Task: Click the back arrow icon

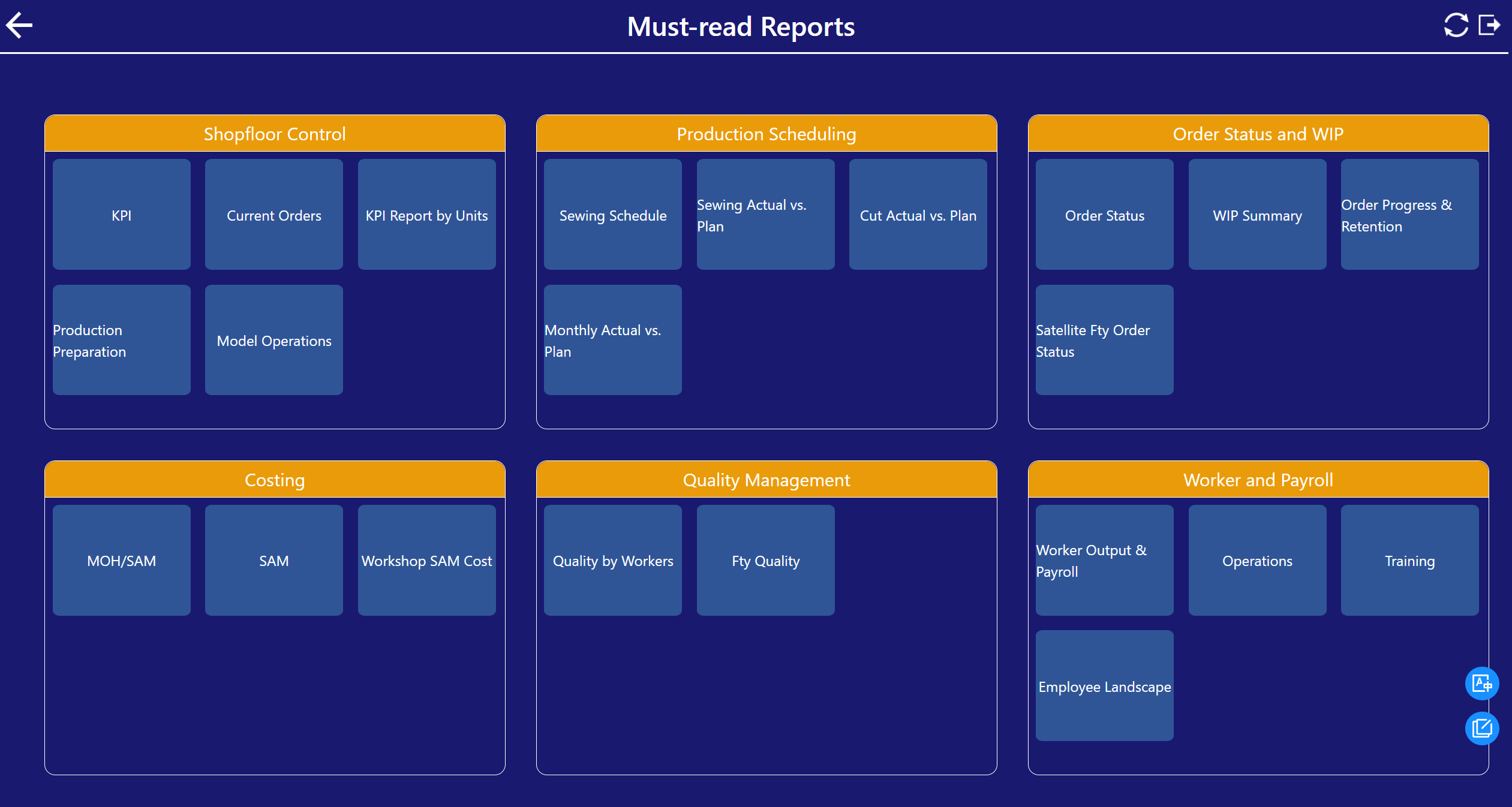Action: 19,26
